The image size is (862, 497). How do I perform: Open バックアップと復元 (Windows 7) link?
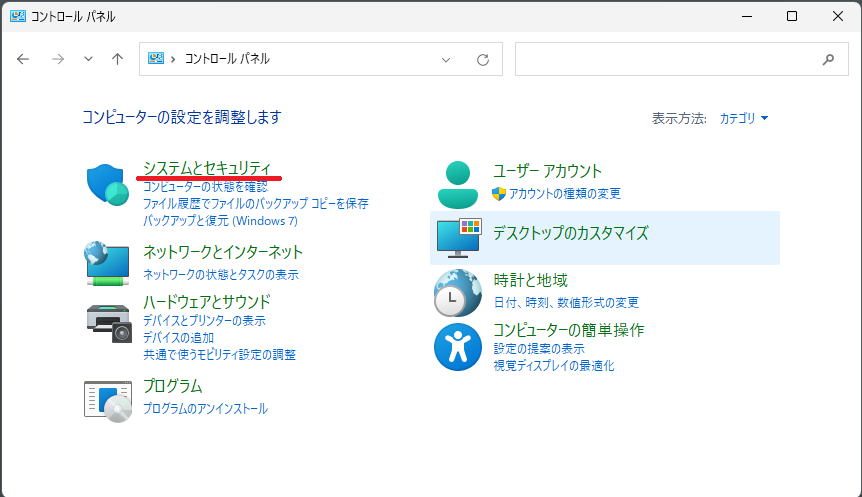220,220
